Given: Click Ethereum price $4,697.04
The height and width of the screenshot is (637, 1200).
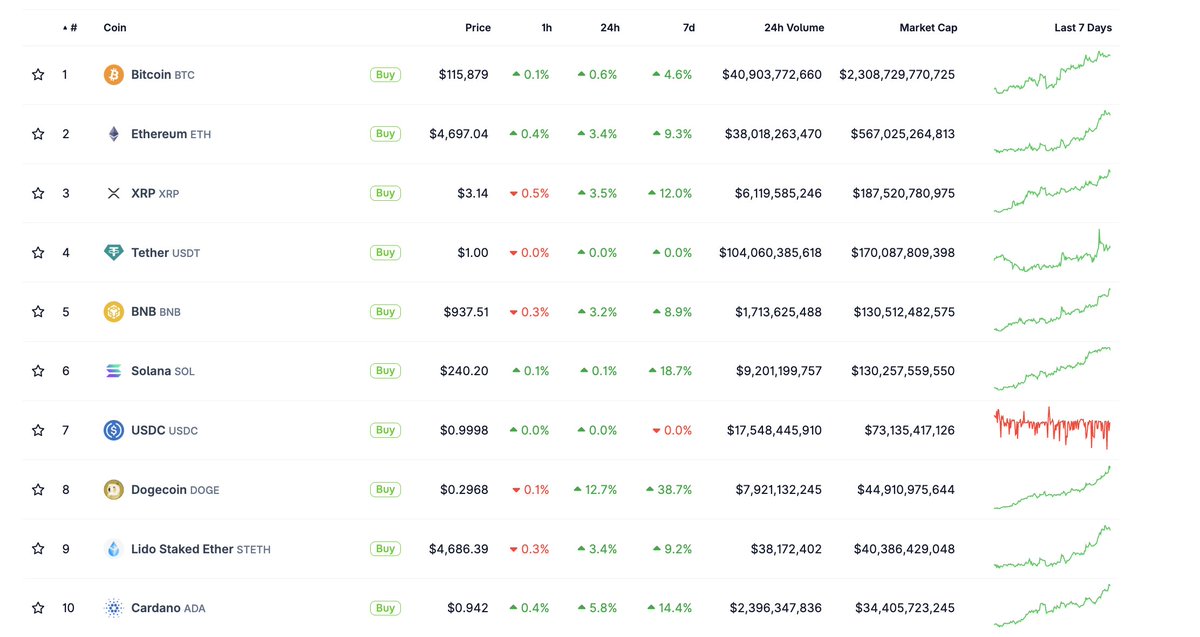Looking at the screenshot, I should [459, 134].
